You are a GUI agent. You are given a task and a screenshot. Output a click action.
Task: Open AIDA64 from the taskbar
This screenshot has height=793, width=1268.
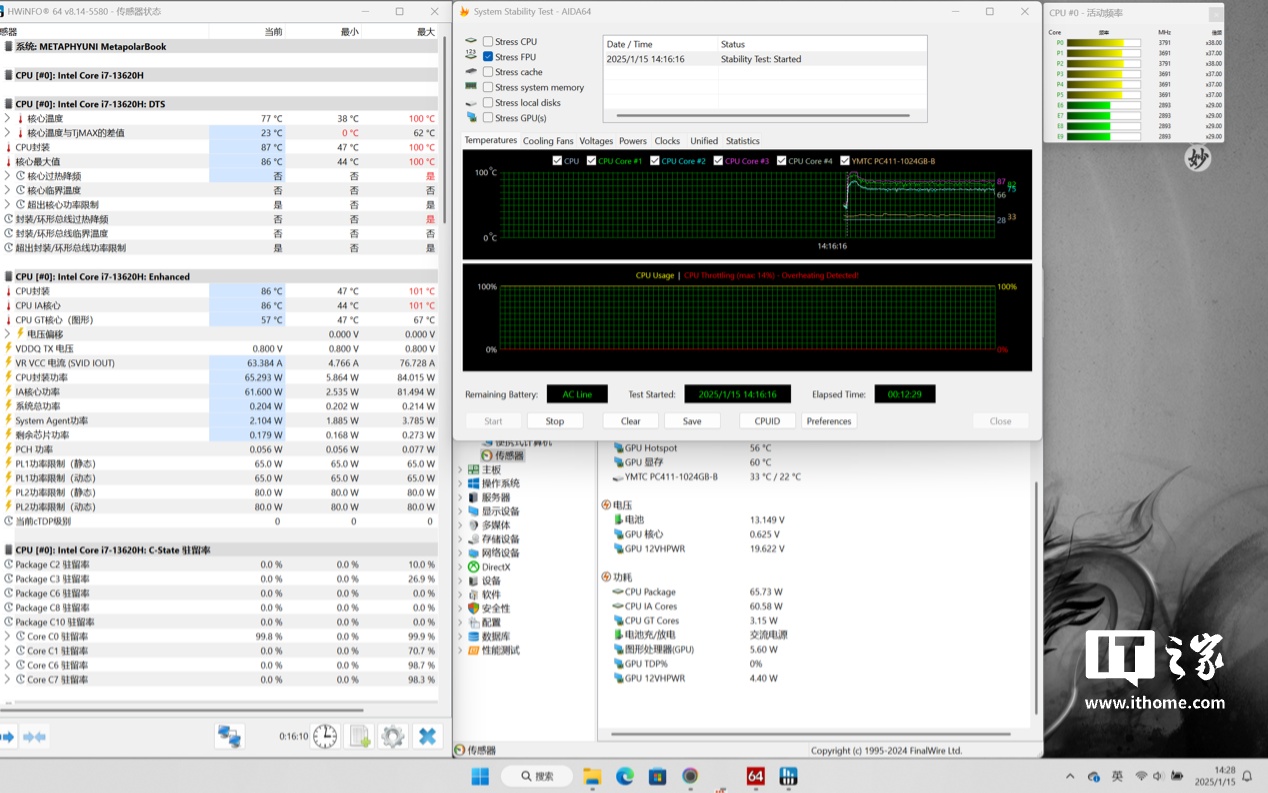point(755,776)
